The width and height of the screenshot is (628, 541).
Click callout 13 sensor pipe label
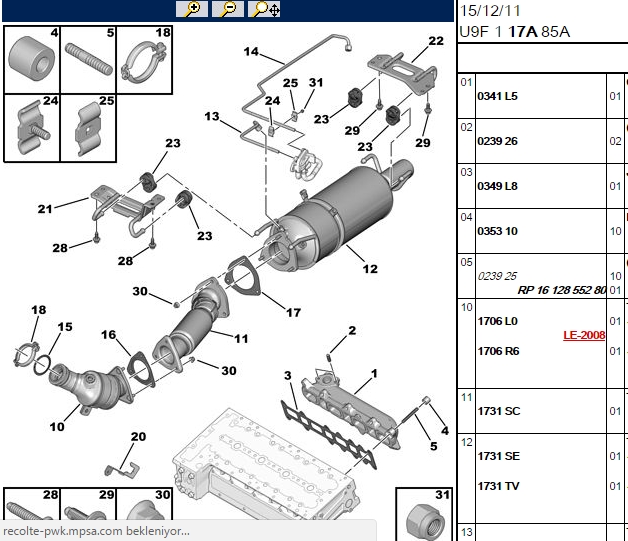coord(212,116)
